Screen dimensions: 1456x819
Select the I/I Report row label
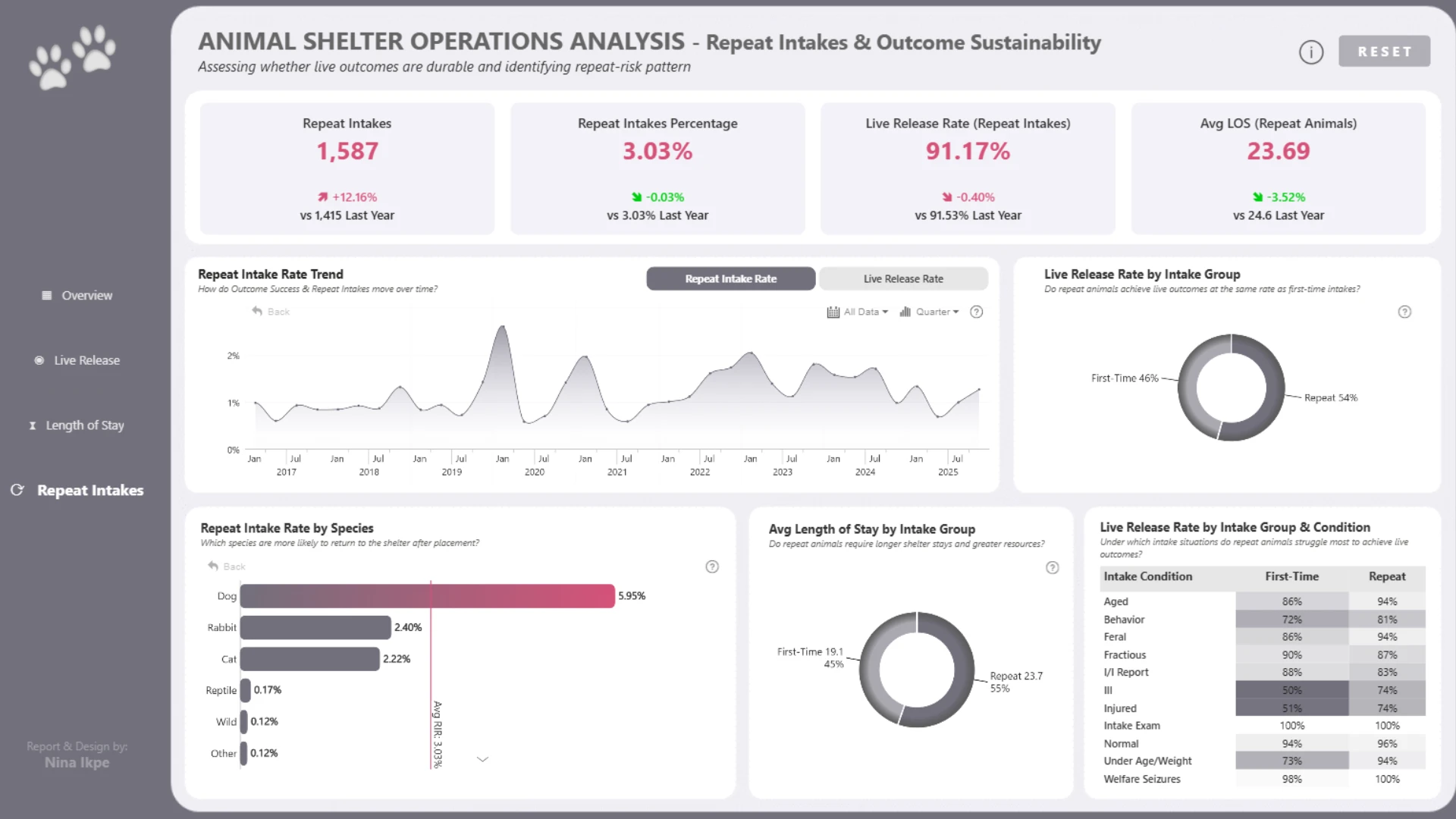point(1126,673)
